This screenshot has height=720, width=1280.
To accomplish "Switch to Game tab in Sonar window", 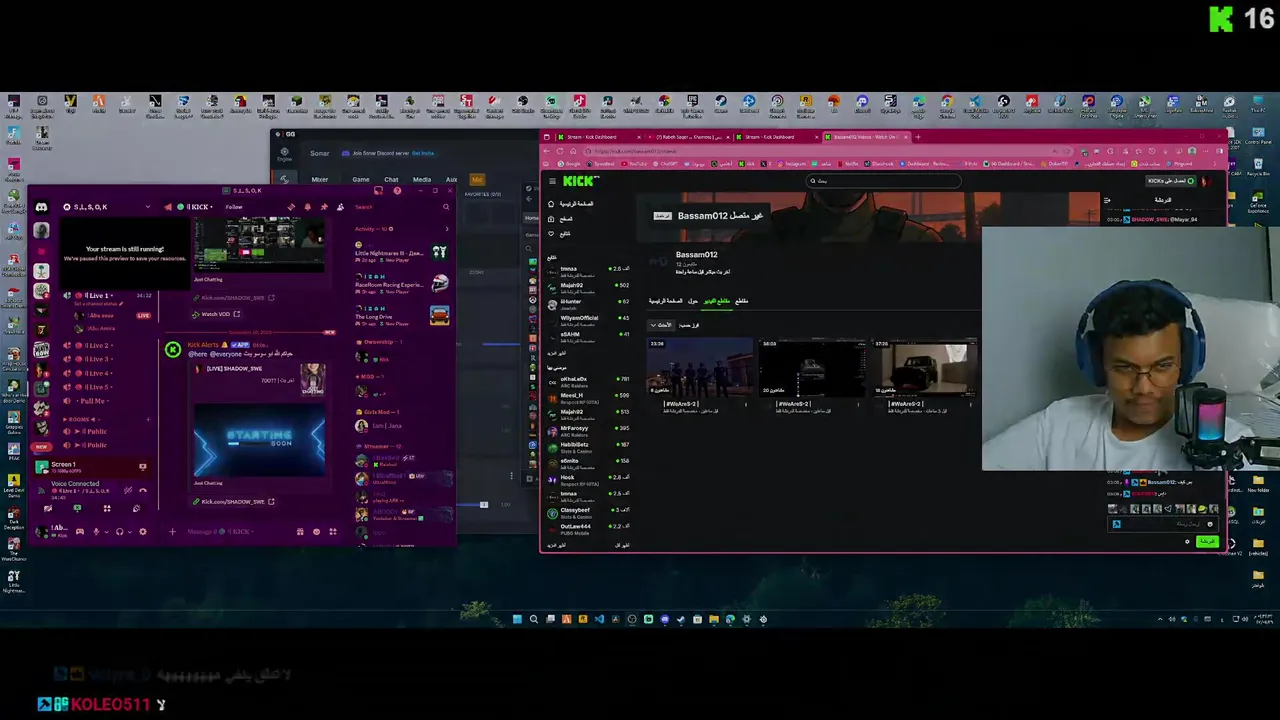I will [361, 179].
